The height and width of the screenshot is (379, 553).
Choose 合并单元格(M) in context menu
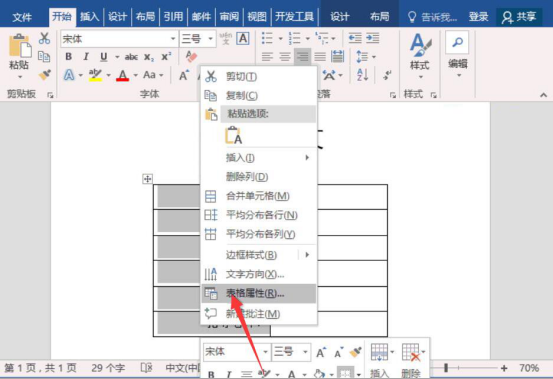(x=259, y=196)
